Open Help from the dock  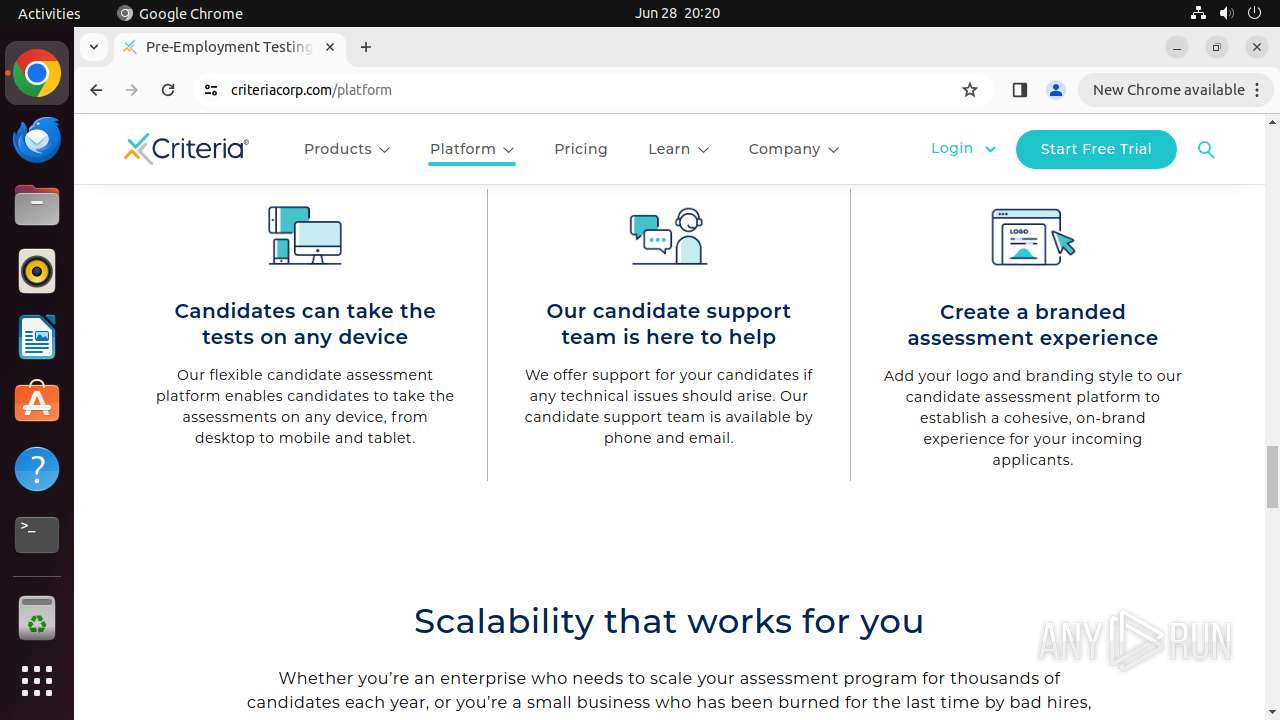click(x=37, y=469)
